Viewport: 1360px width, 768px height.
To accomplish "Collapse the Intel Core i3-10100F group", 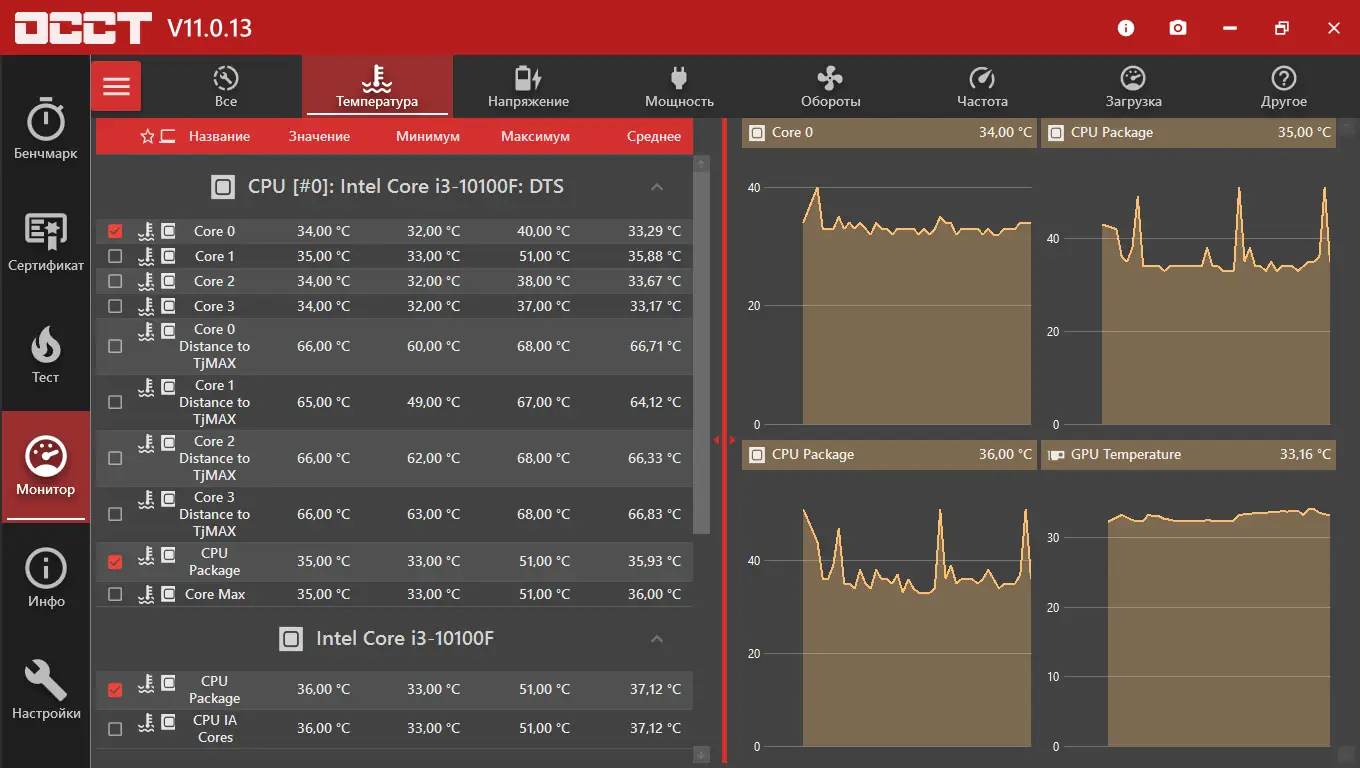I will coord(657,638).
